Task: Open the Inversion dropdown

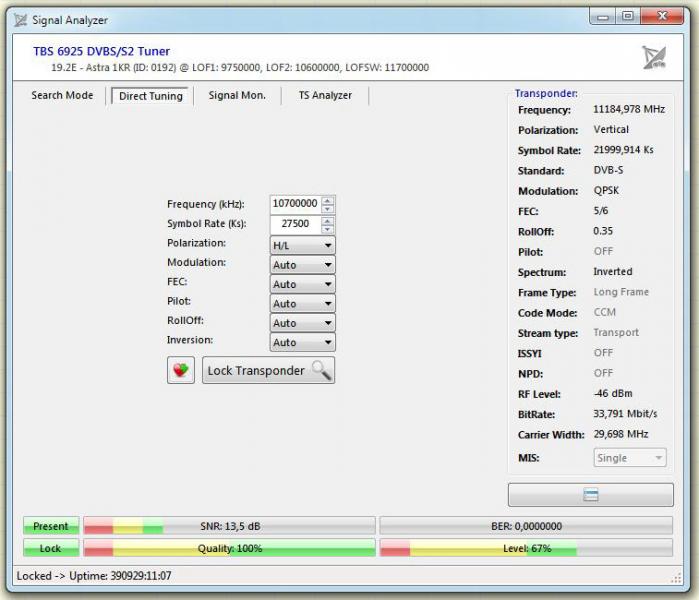Action: click(302, 342)
